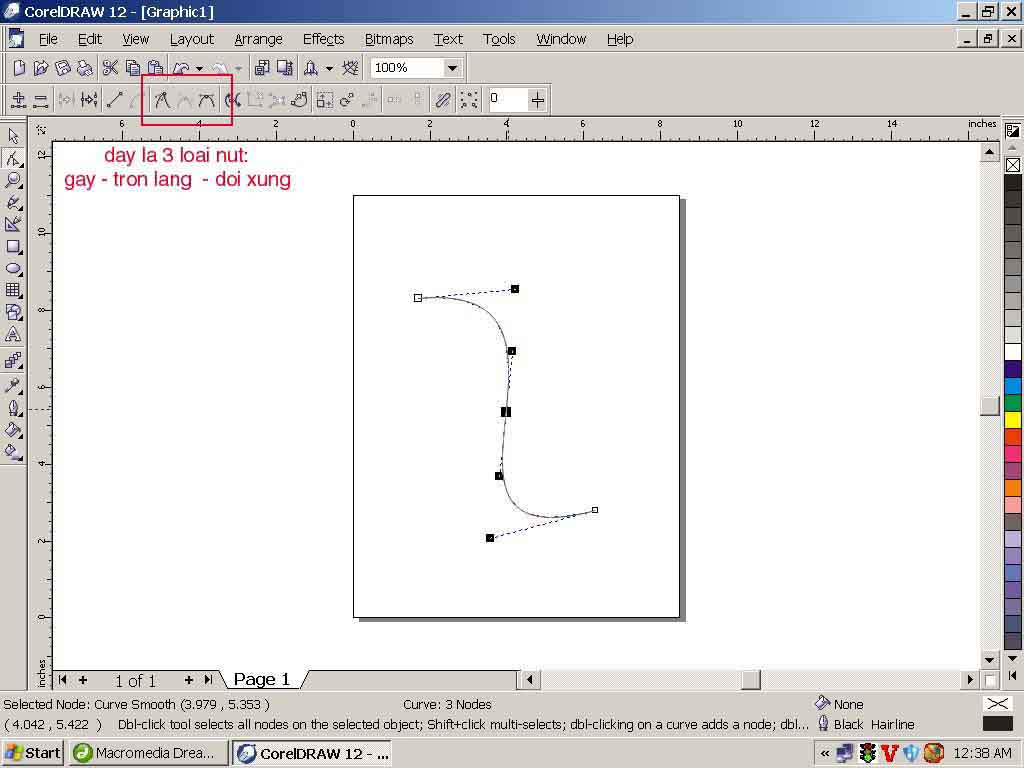Click Convert Curve To Line icon
Screen dimensions: 1024x768
tap(114, 100)
